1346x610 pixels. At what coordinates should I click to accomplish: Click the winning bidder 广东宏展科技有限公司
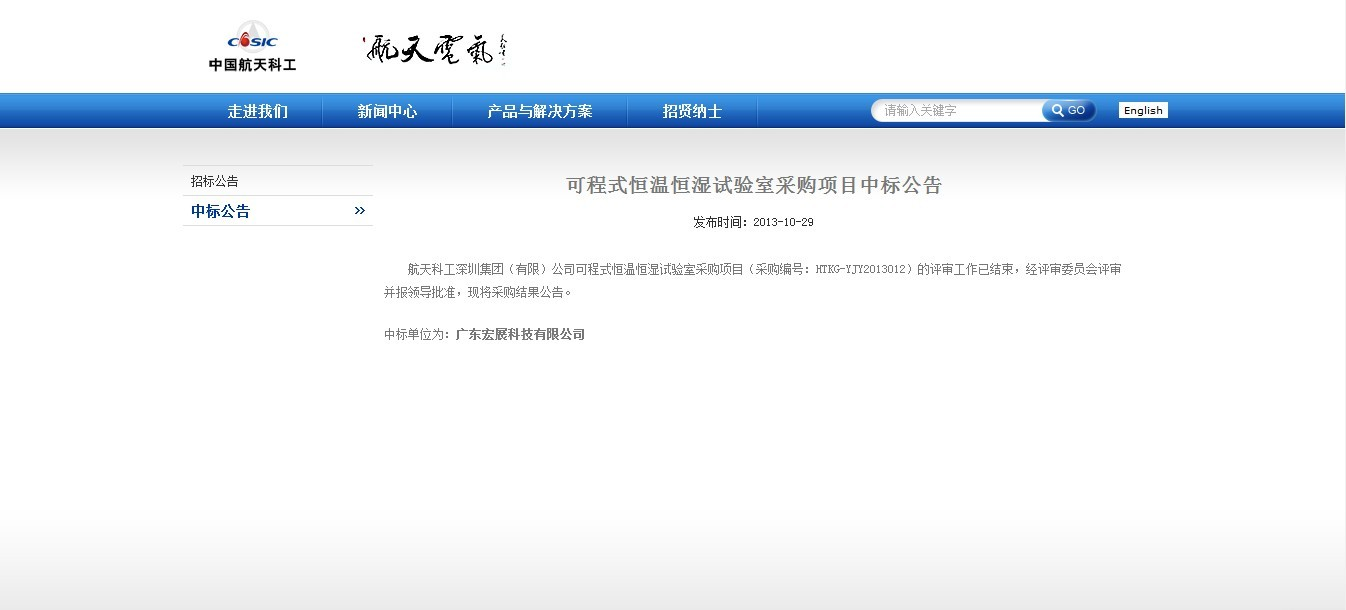(x=520, y=335)
